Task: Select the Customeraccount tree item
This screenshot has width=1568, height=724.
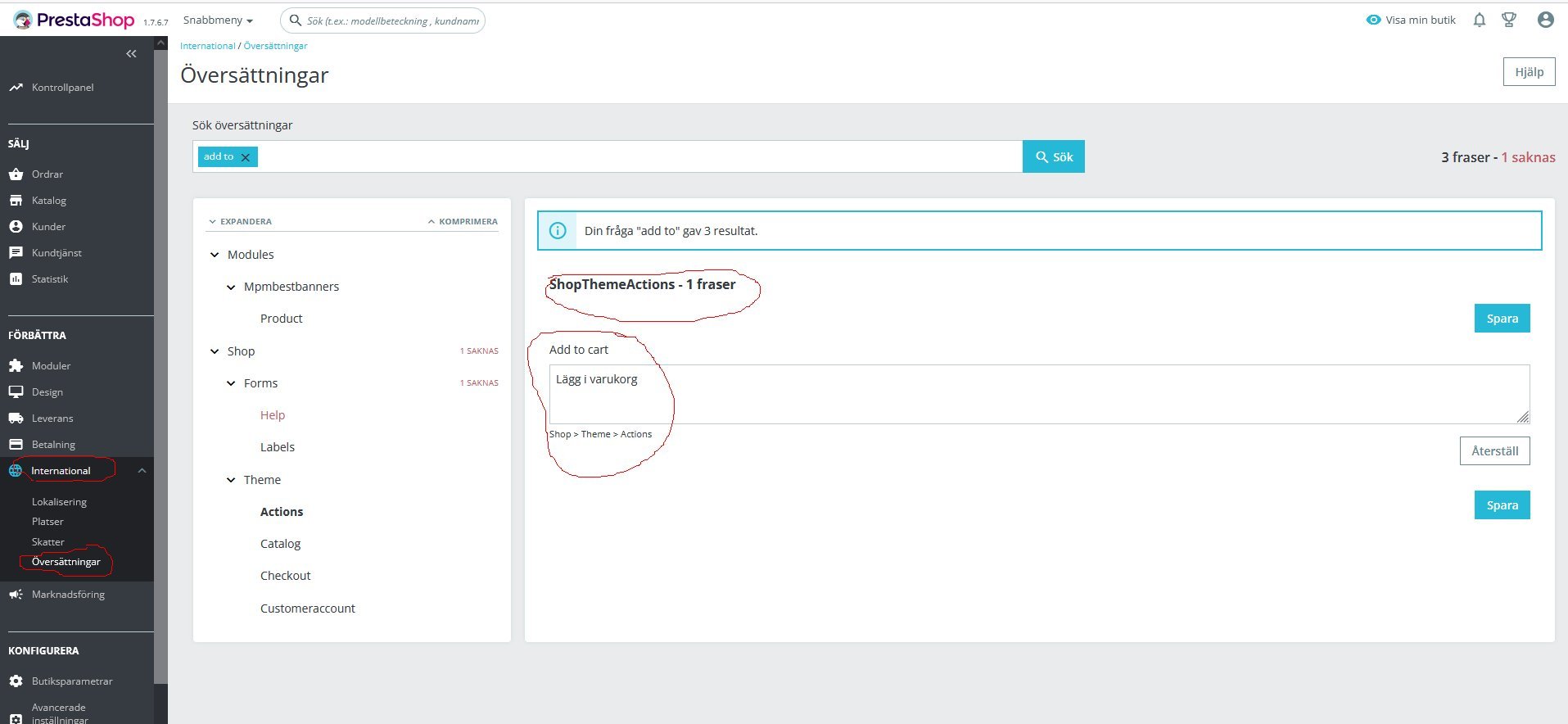Action: 308,609
